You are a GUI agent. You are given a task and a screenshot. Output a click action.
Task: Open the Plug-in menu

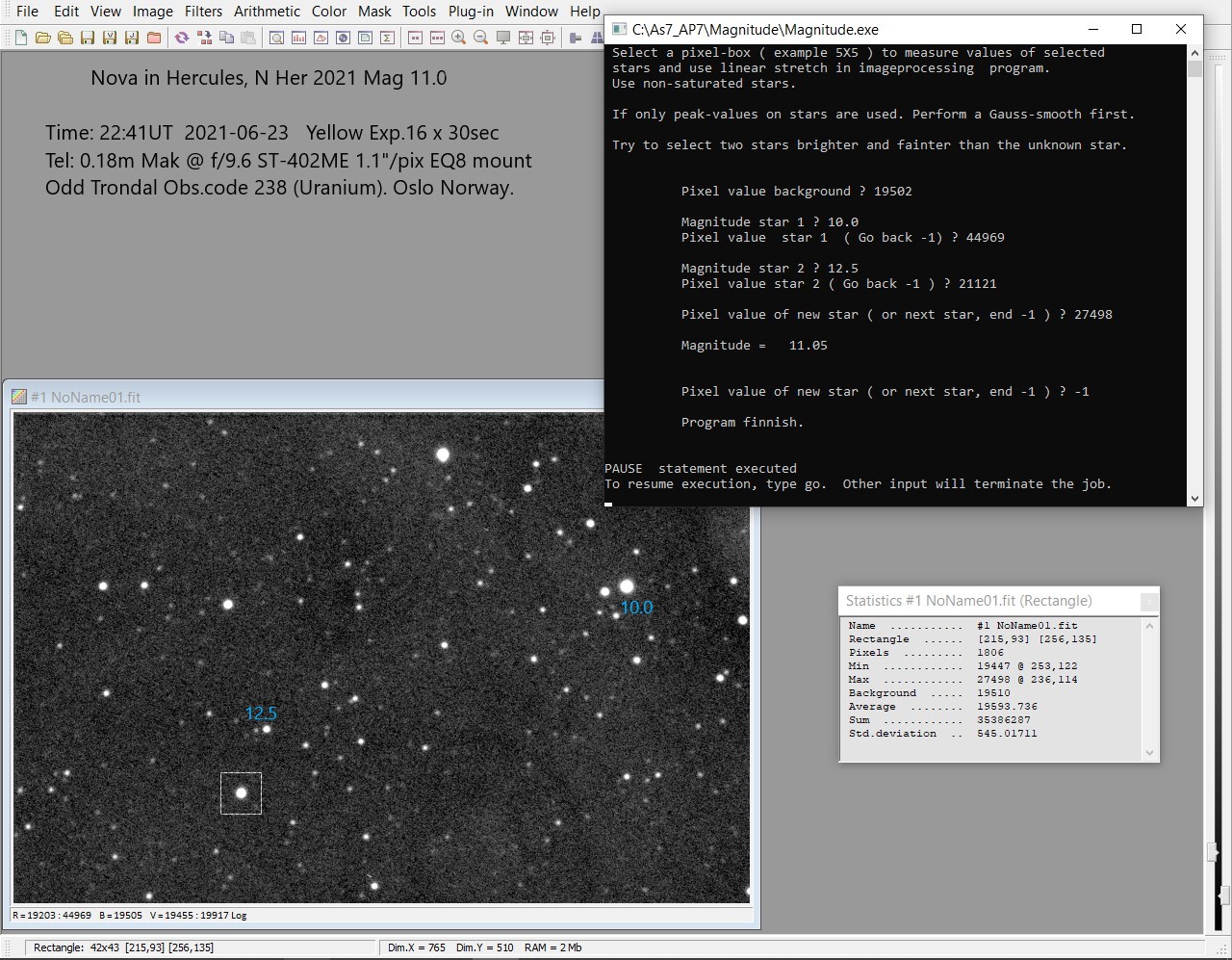click(x=471, y=12)
